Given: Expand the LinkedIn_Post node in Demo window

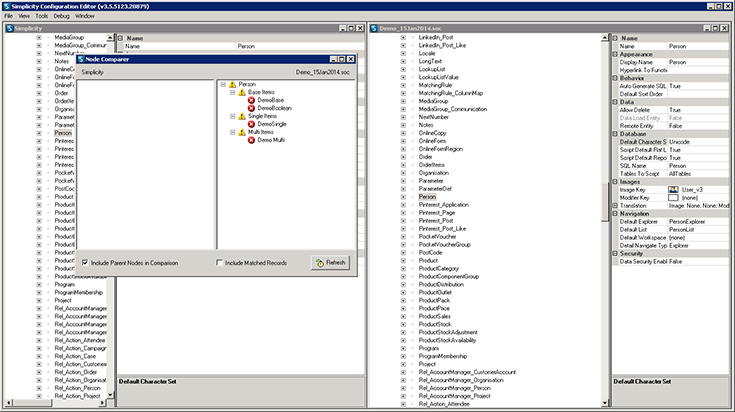Looking at the screenshot, I should (x=403, y=37).
